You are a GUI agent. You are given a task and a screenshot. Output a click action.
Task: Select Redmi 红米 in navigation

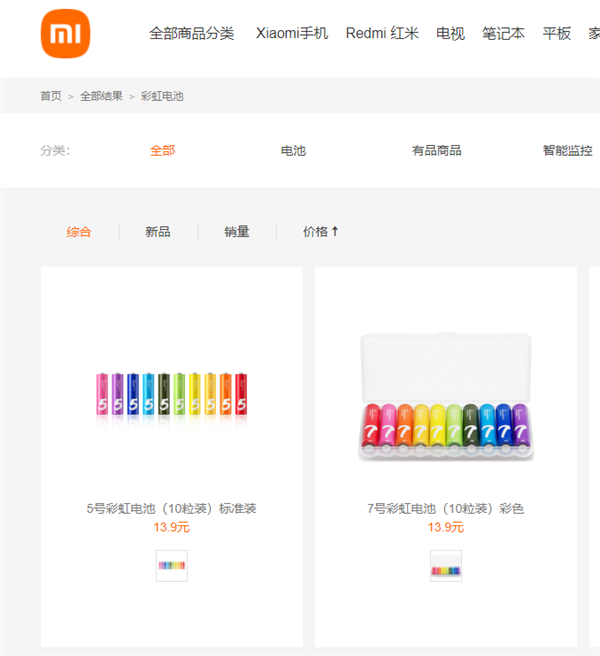click(x=381, y=34)
